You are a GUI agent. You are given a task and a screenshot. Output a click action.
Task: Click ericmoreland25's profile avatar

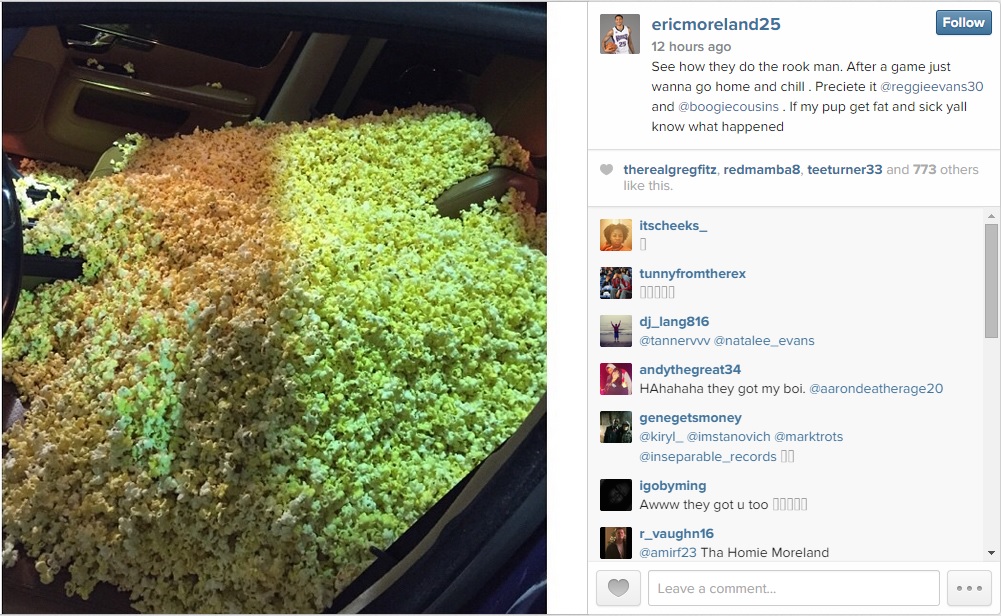tap(619, 34)
